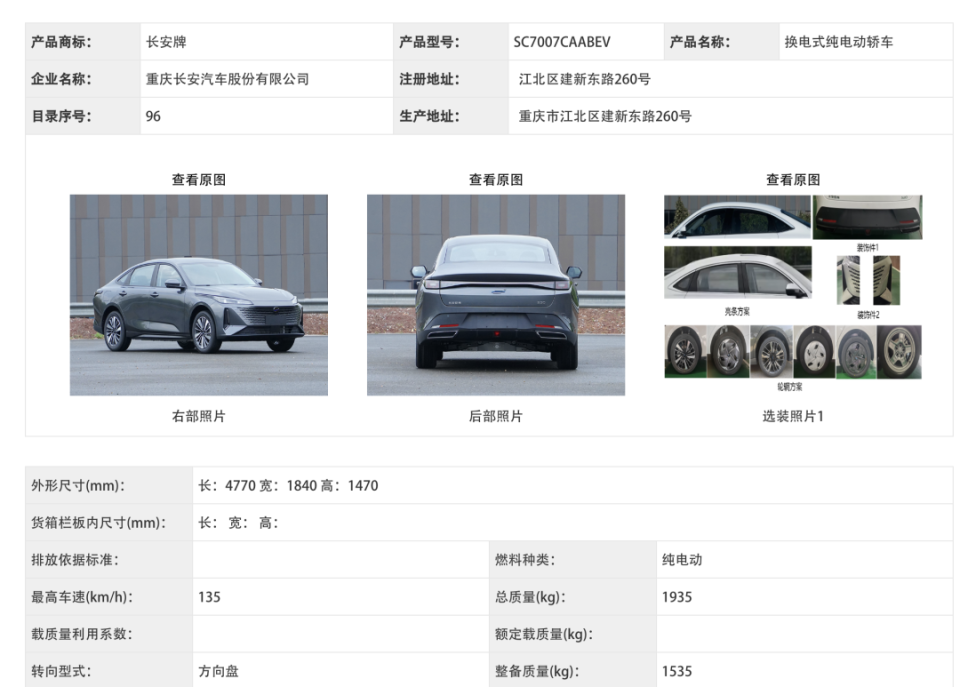Click the 载质量利用系数 label
This screenshot has width=960, height=687.
[82, 634]
